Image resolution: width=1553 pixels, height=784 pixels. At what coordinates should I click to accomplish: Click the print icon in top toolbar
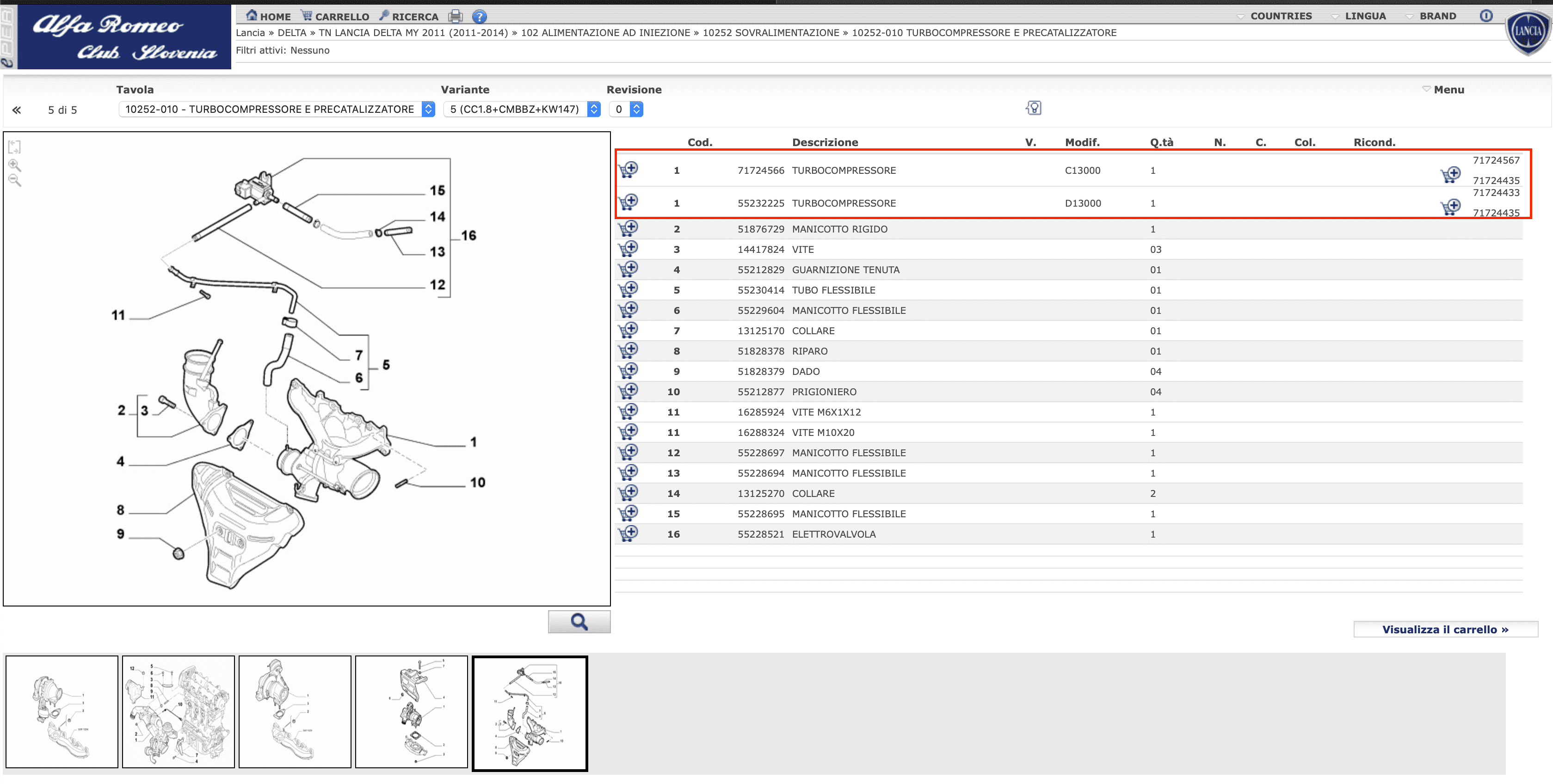tap(456, 16)
